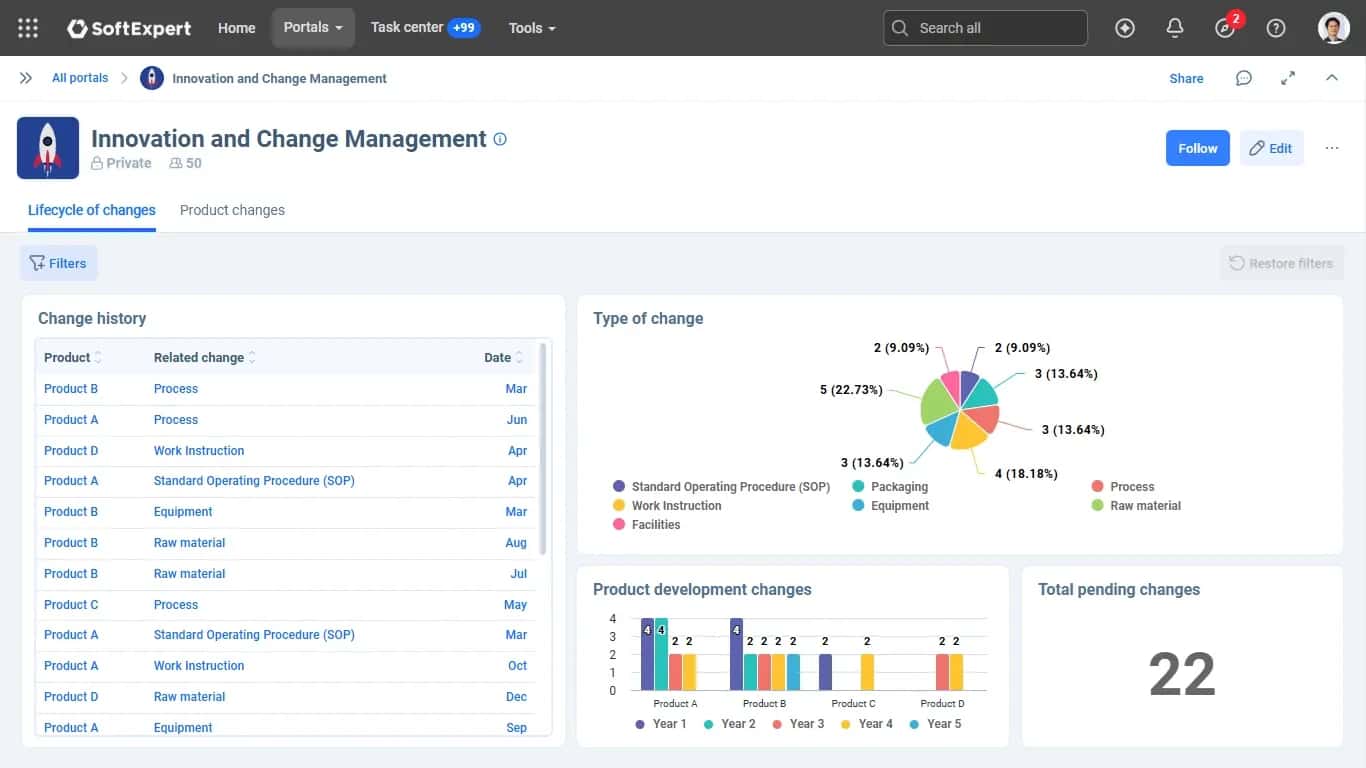This screenshot has height=768, width=1366.
Task: Toggle the Year 1 legend entry
Action: (x=660, y=724)
